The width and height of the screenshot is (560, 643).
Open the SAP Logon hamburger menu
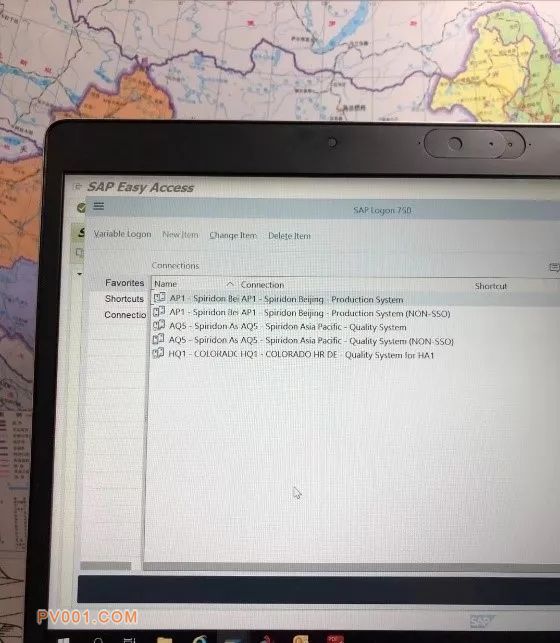click(x=98, y=206)
